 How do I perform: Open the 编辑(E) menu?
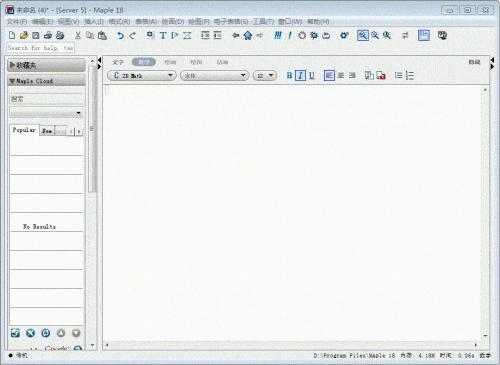pos(42,22)
